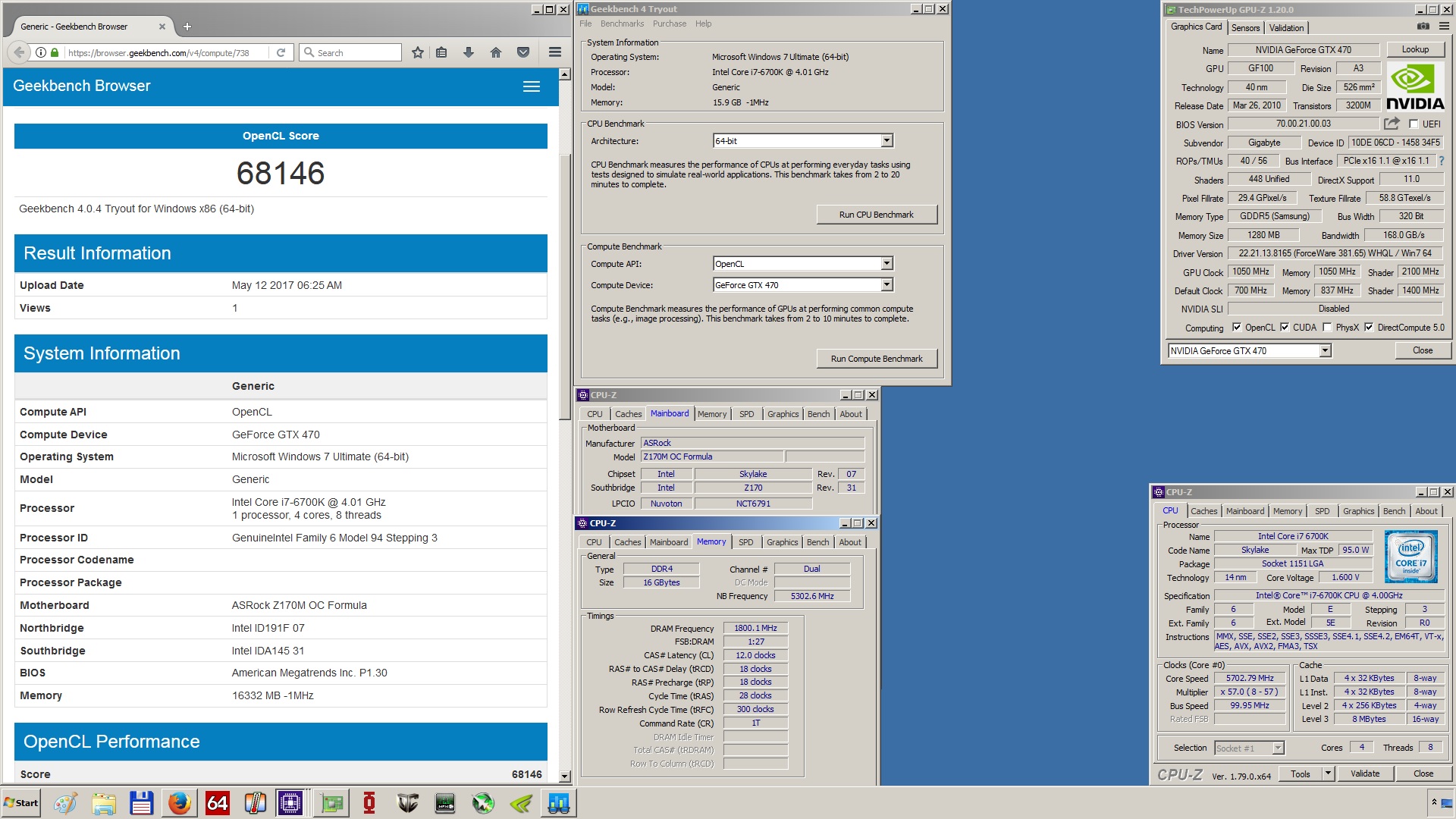This screenshot has width=1456, height=819.
Task: Click the BIOS export share icon in GPU-Z
Action: click(x=1392, y=124)
